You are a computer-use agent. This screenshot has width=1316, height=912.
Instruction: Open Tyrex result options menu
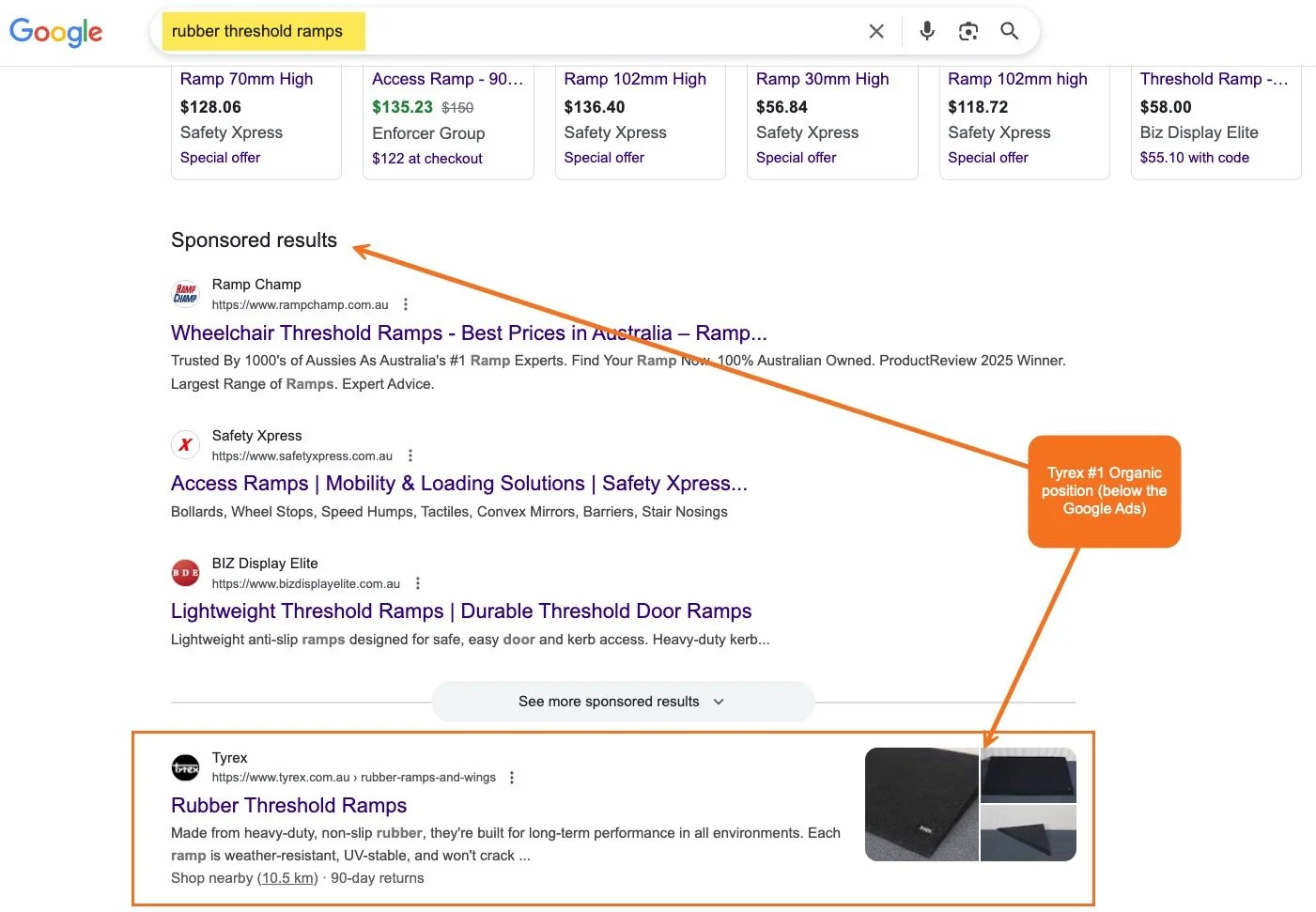512,778
